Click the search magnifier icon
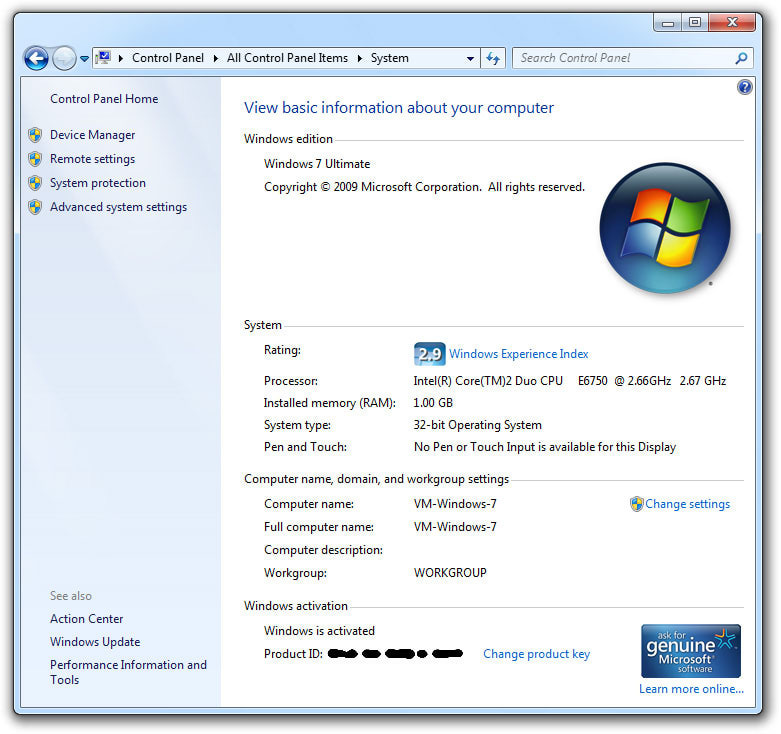The height and width of the screenshot is (734, 781). (x=741, y=59)
